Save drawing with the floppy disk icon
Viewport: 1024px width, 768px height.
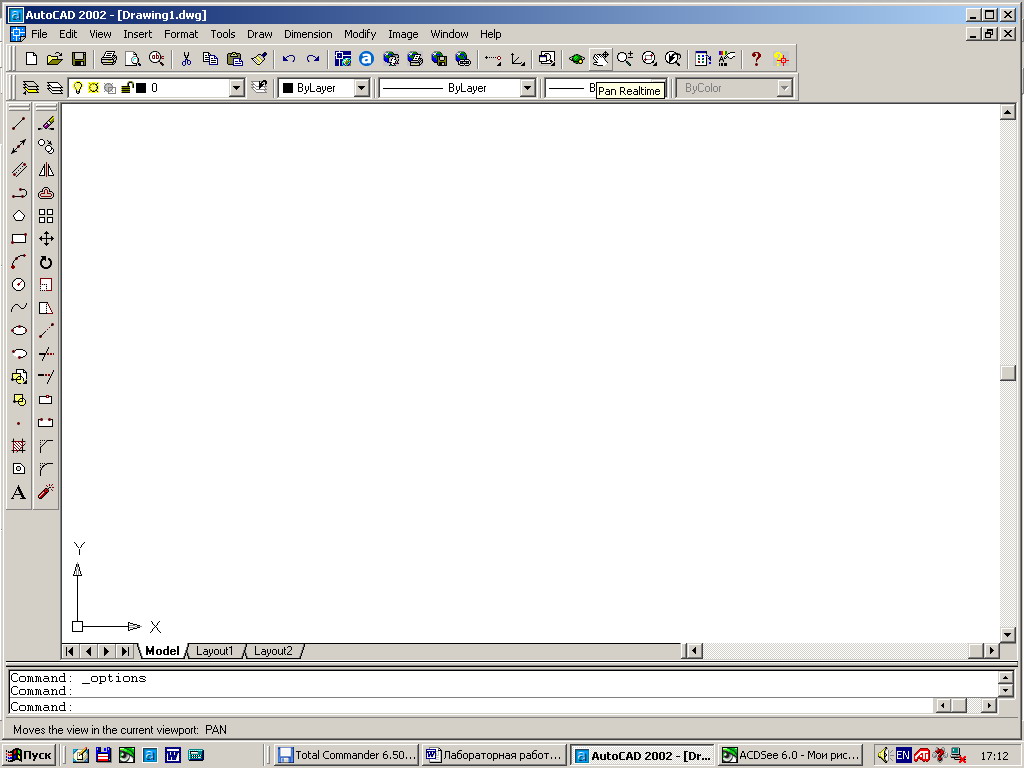pyautogui.click(x=79, y=59)
